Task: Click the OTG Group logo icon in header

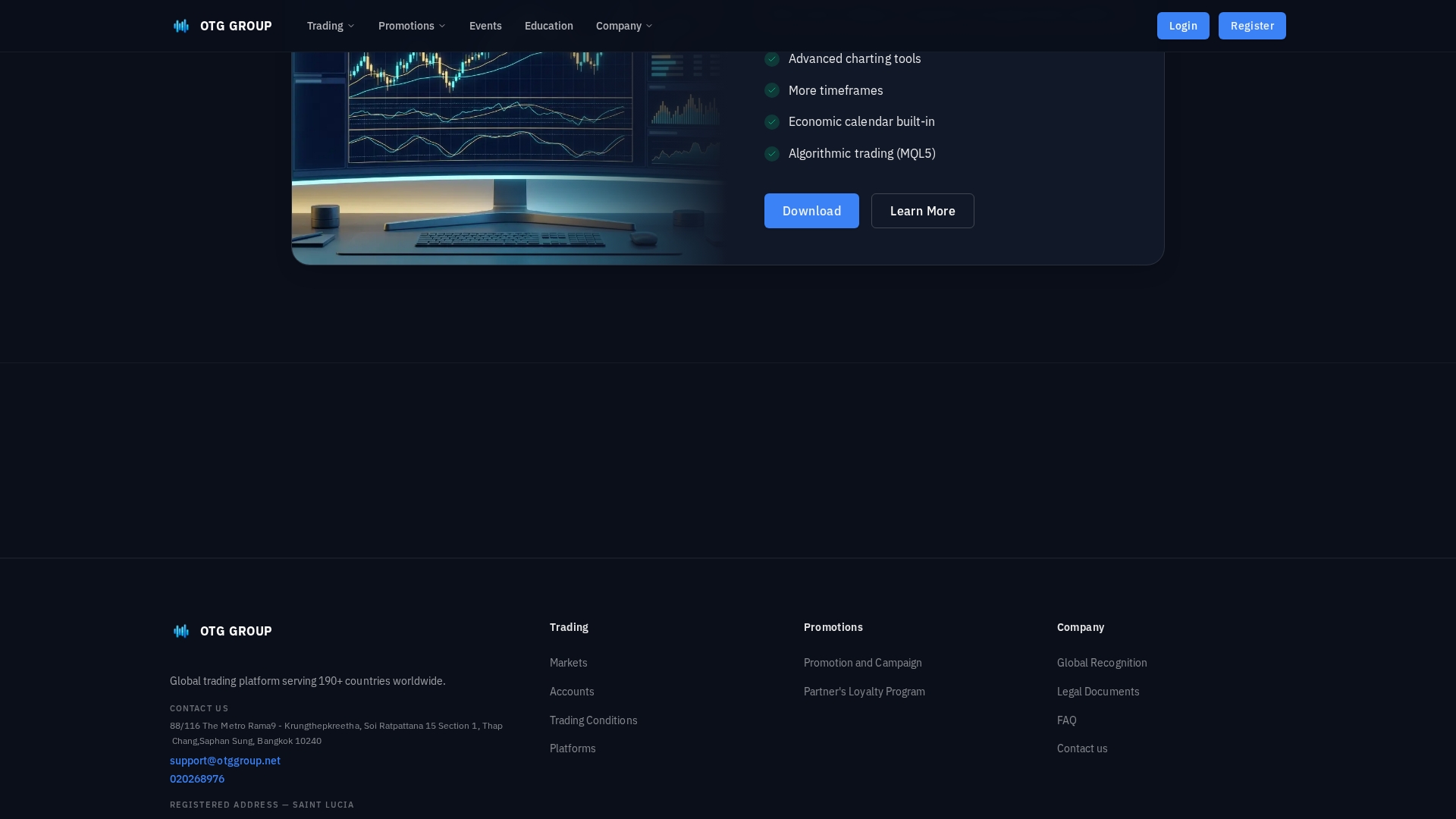Action: click(x=181, y=26)
